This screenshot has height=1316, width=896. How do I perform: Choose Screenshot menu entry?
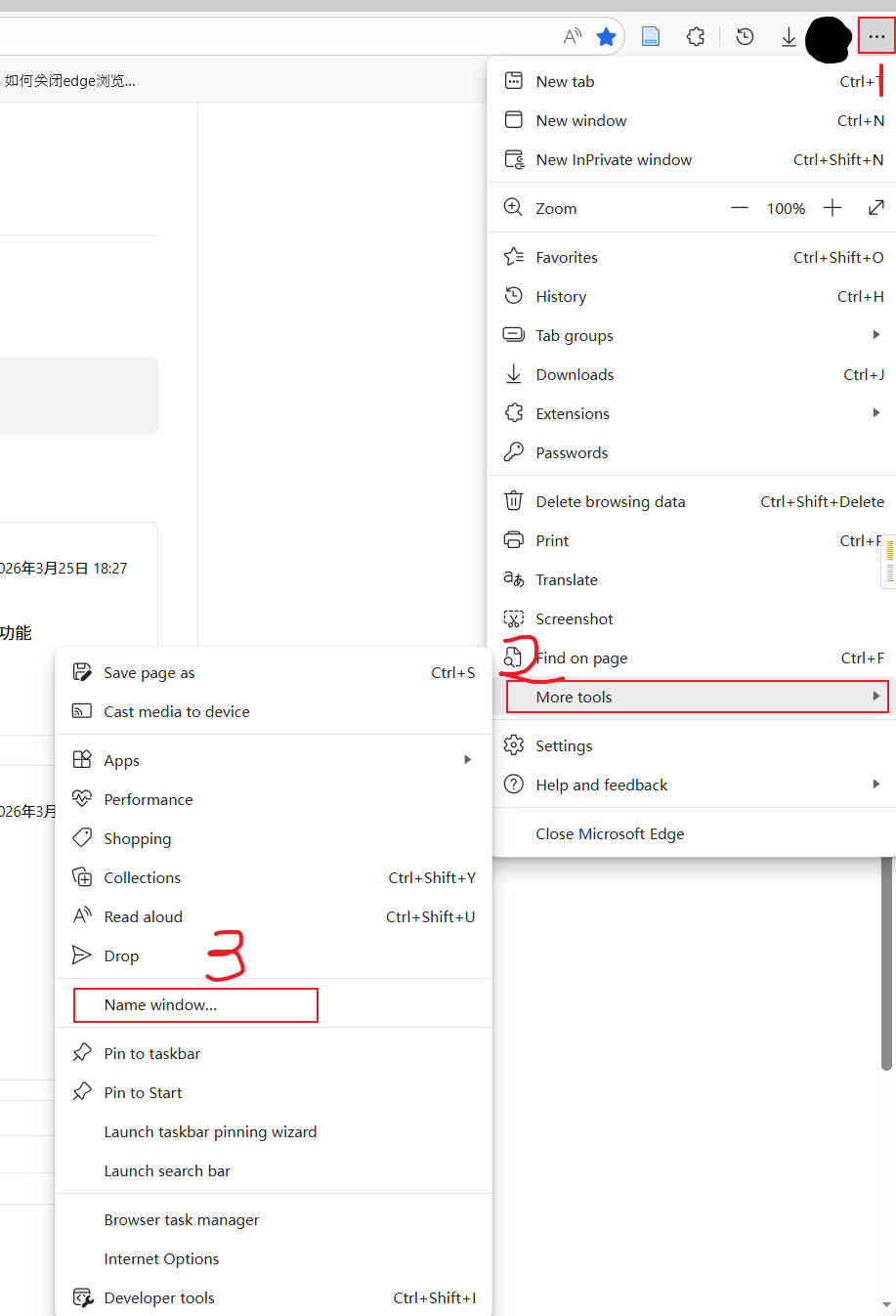click(x=693, y=618)
